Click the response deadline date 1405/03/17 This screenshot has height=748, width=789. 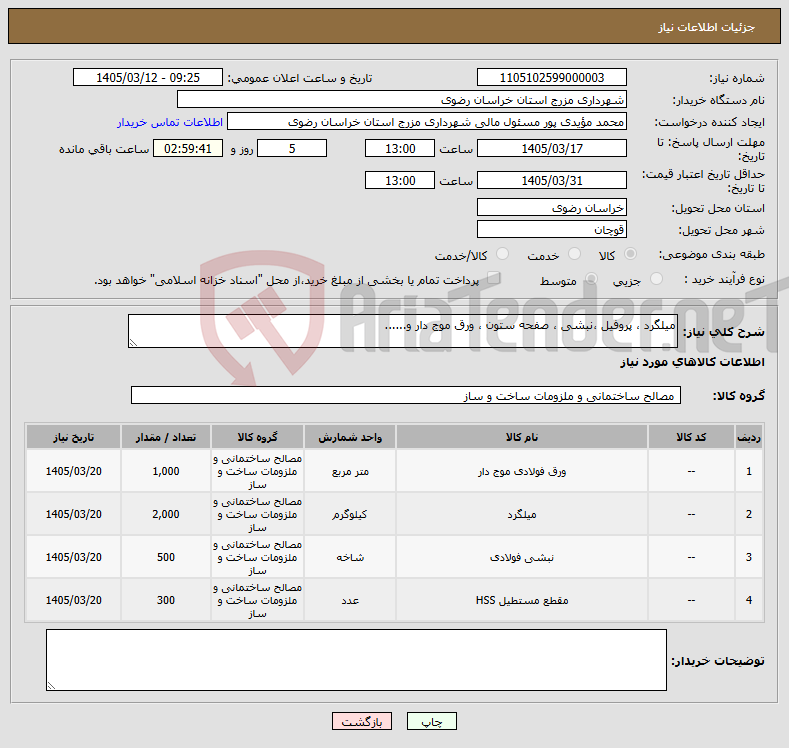[x=551, y=148]
